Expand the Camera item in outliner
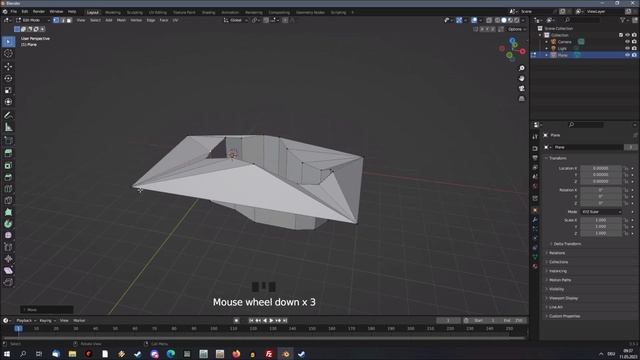 click(x=547, y=42)
